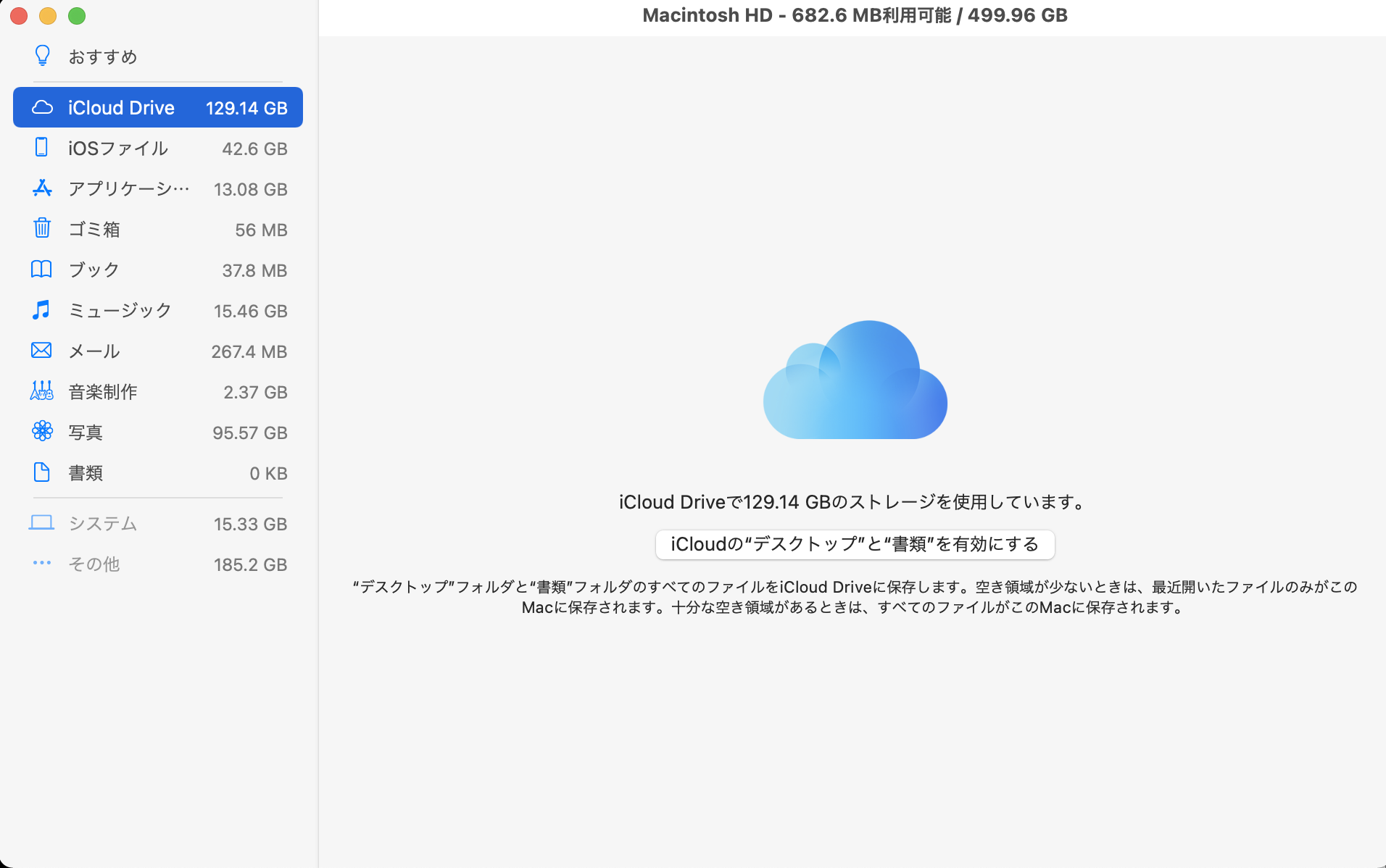This screenshot has width=1386, height=868.
Task: Minimize the storage management window
Action: pos(48,16)
